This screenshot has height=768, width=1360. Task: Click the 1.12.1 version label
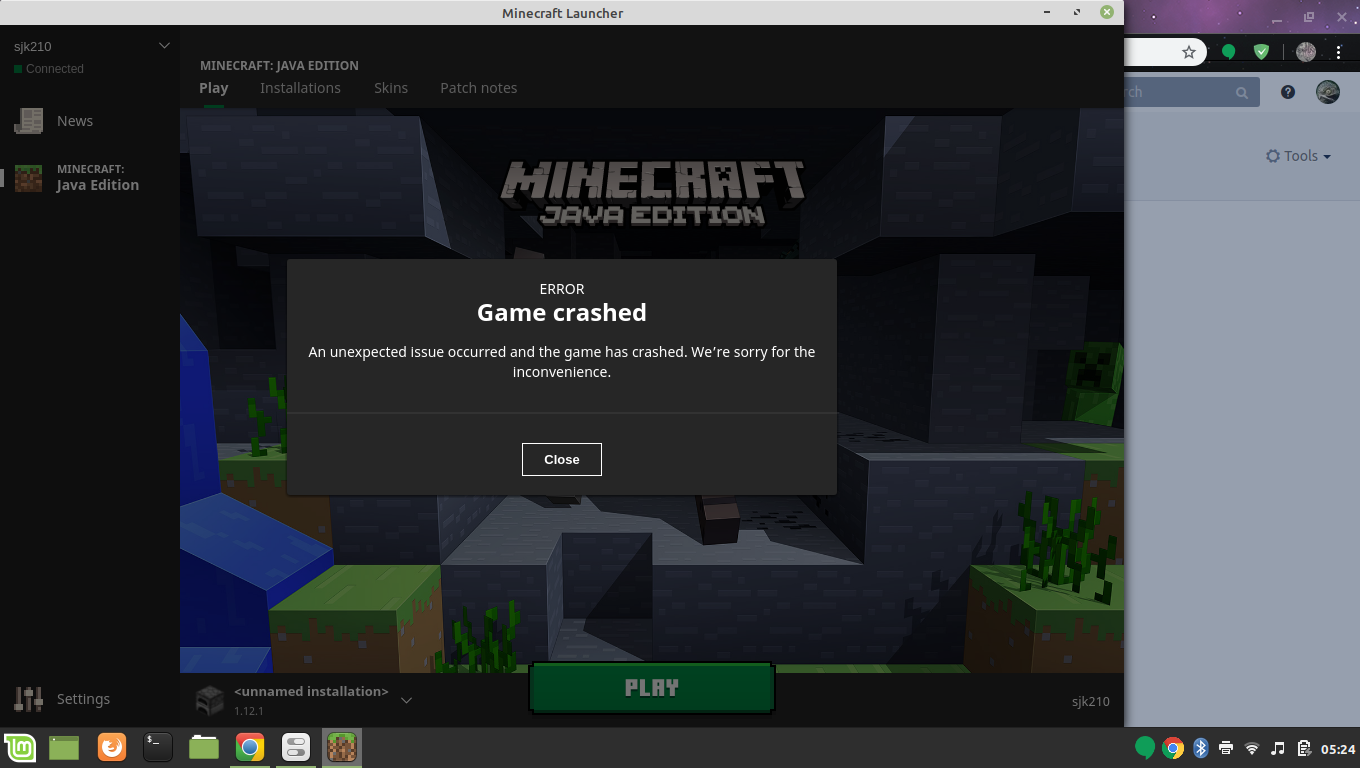coord(249,711)
